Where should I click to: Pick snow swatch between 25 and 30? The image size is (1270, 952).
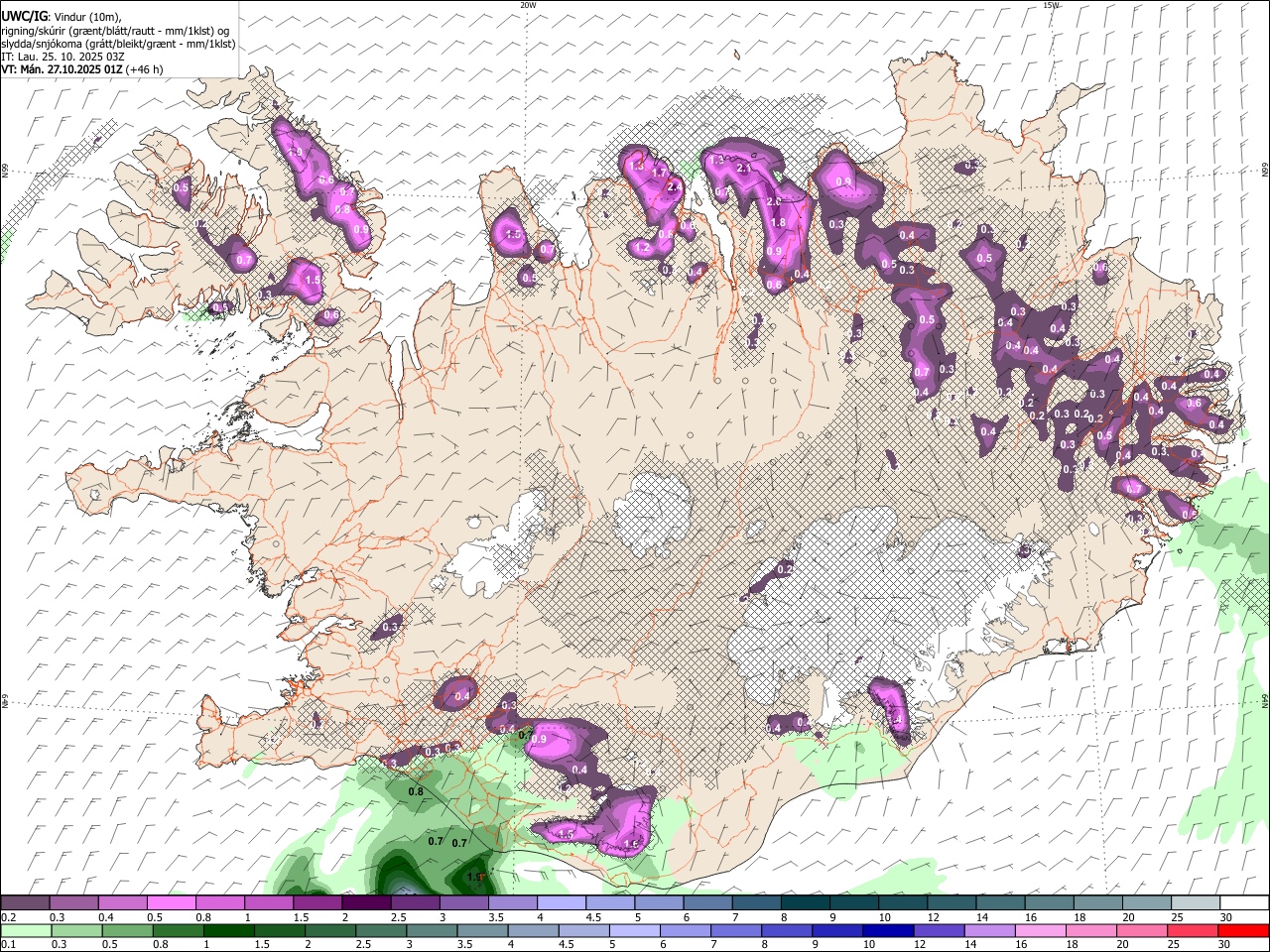tap(1196, 903)
